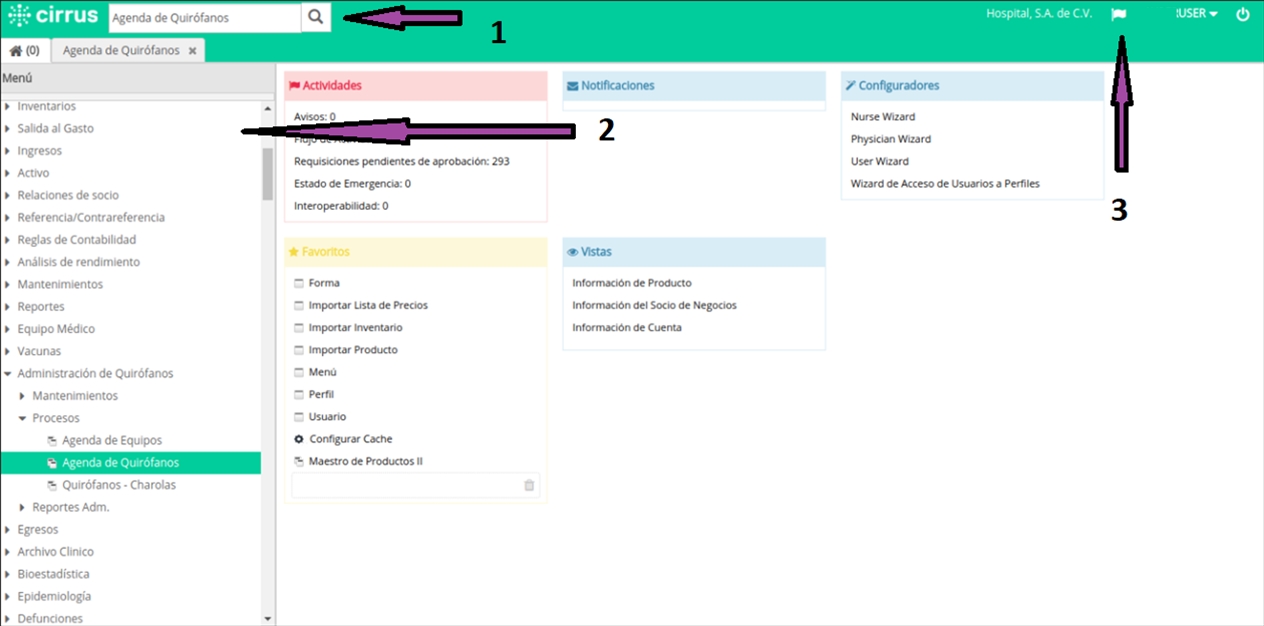Open the Vacunas menu entry
This screenshot has height=626, width=1264.
click(x=39, y=351)
